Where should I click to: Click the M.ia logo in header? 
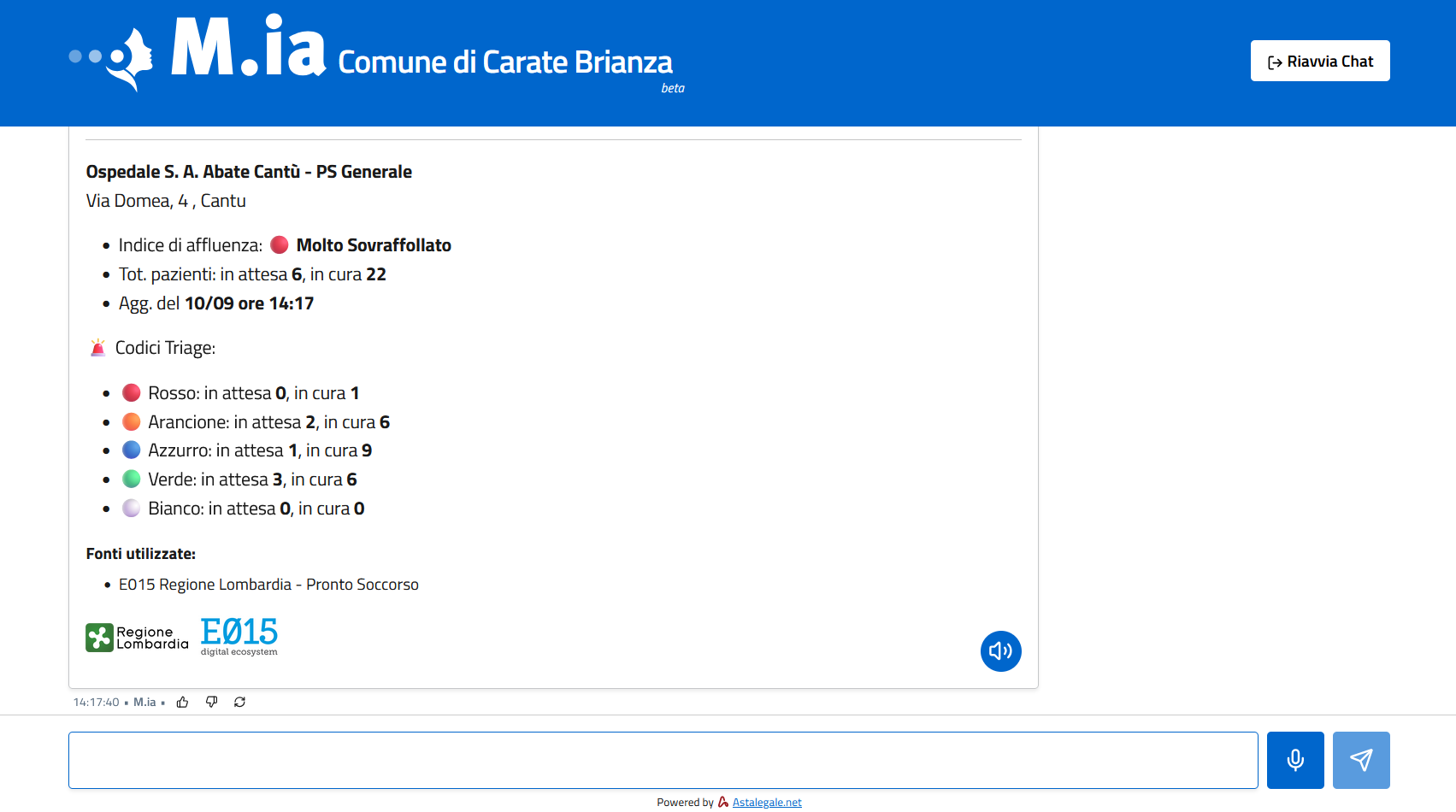click(x=197, y=50)
